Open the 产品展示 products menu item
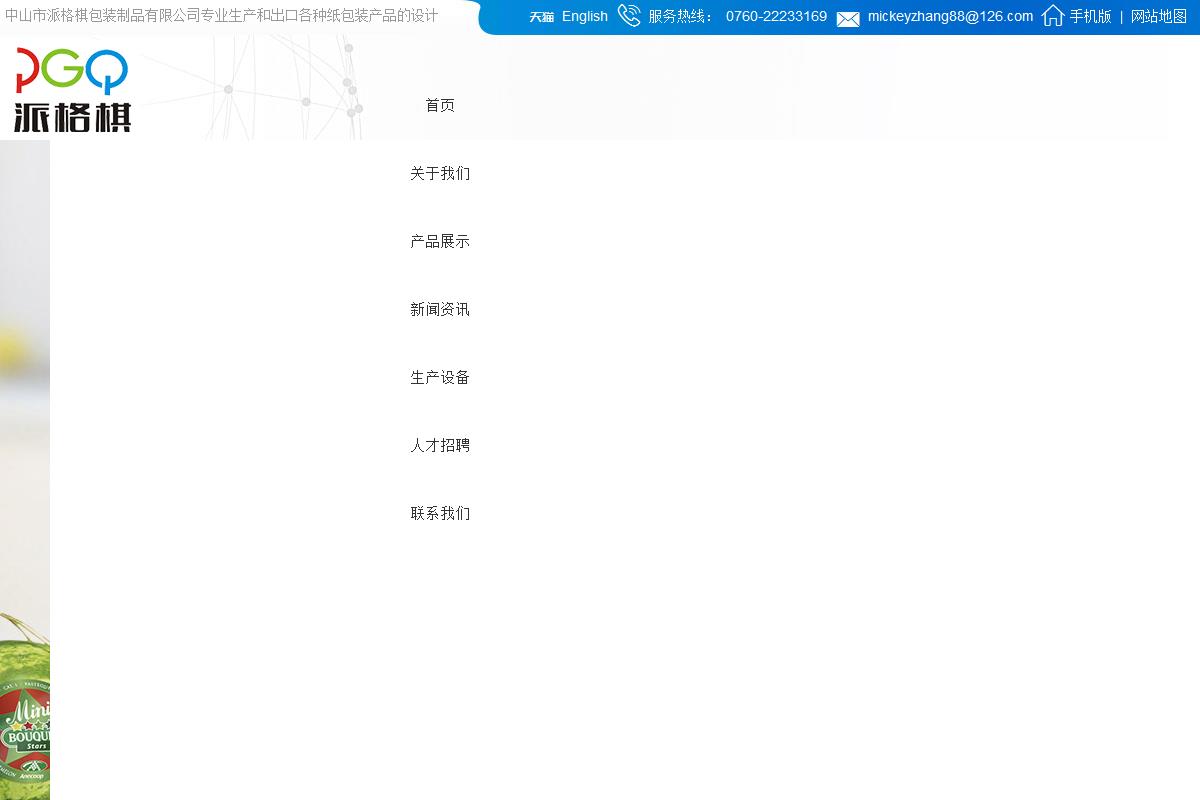The image size is (1200, 800). [440, 242]
